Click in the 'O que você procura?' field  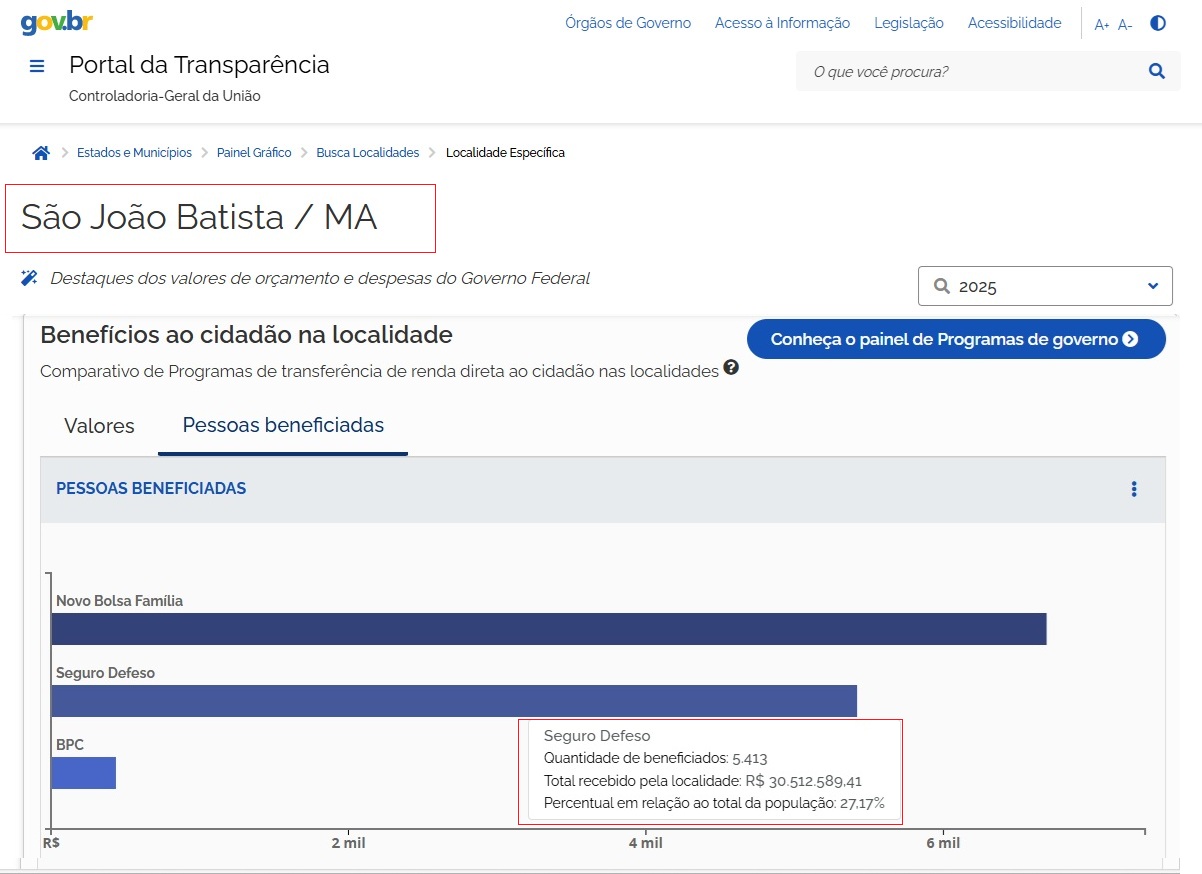click(x=970, y=72)
